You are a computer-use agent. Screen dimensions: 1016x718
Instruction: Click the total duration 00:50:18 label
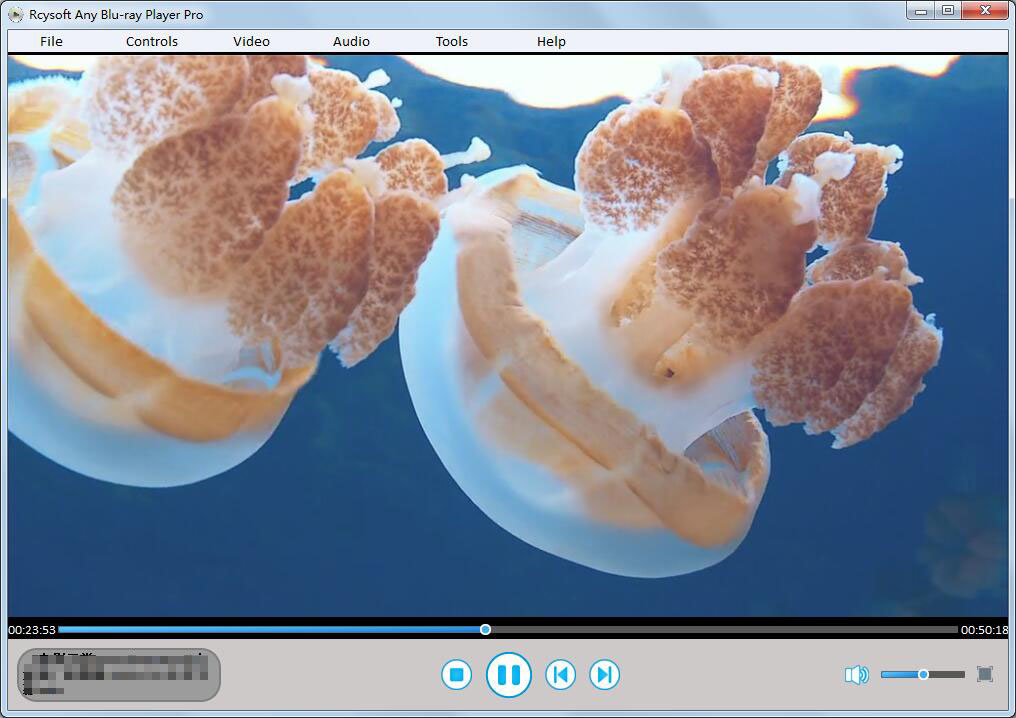pyautogui.click(x=984, y=630)
